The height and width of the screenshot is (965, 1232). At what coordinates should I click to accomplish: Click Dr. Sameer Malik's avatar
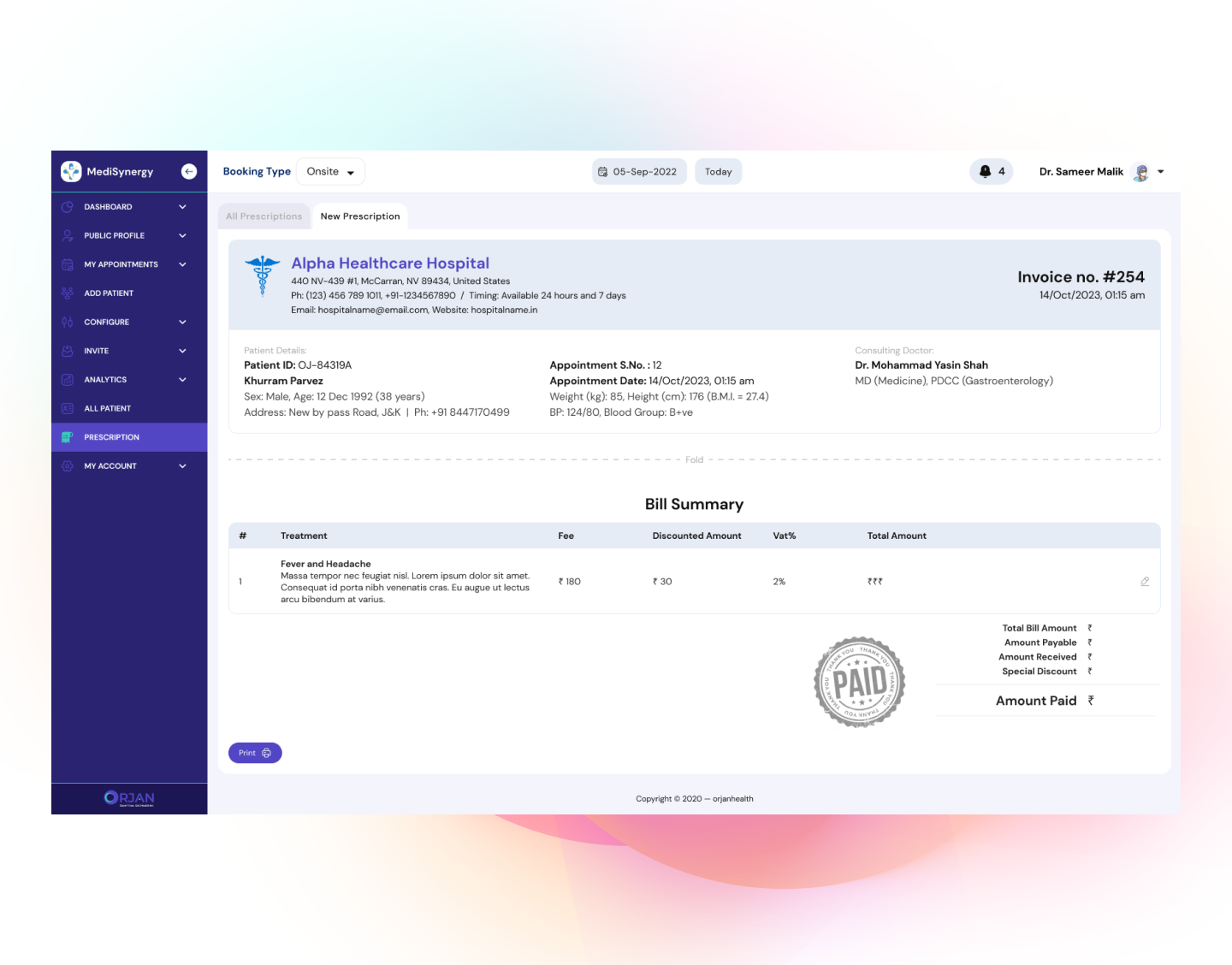[x=1140, y=172]
